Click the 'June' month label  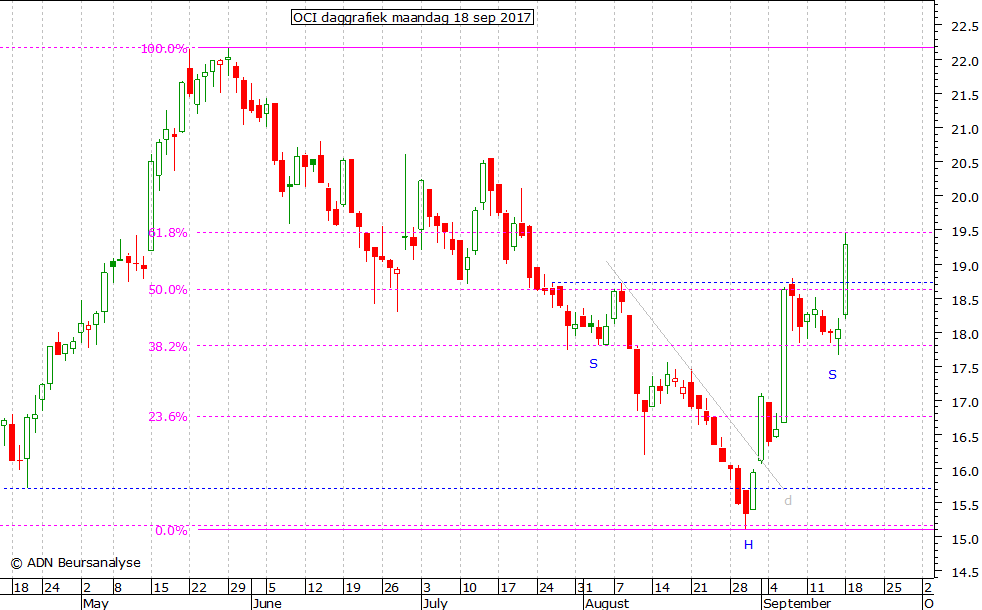point(267,603)
